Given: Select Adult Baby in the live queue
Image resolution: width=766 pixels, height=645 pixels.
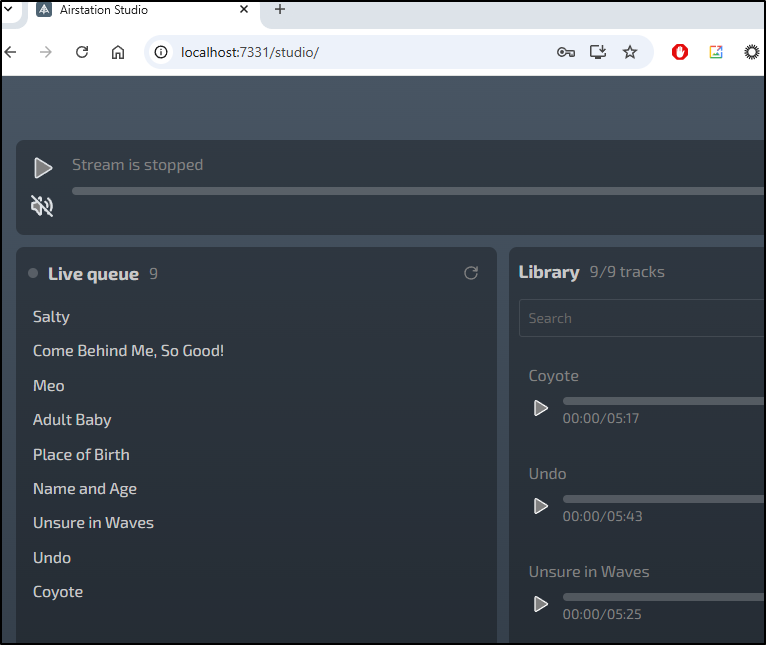Looking at the screenshot, I should coord(72,420).
